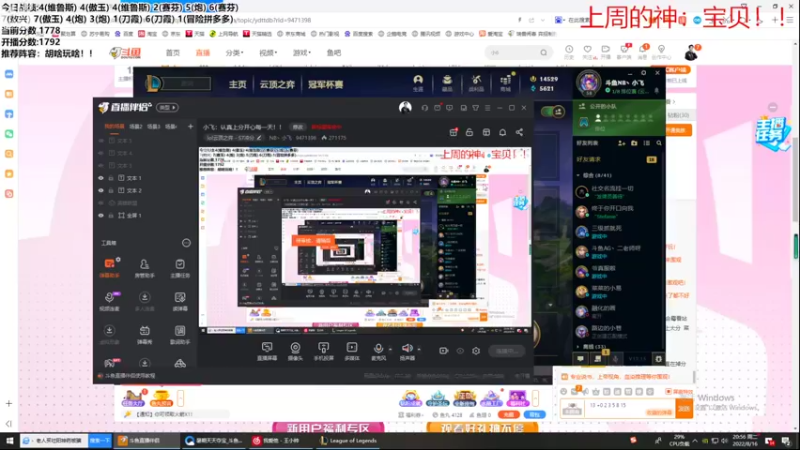Open 弹幕助手 tool in streaming companion toolbox
Screen dimensions: 800x450
109,268
